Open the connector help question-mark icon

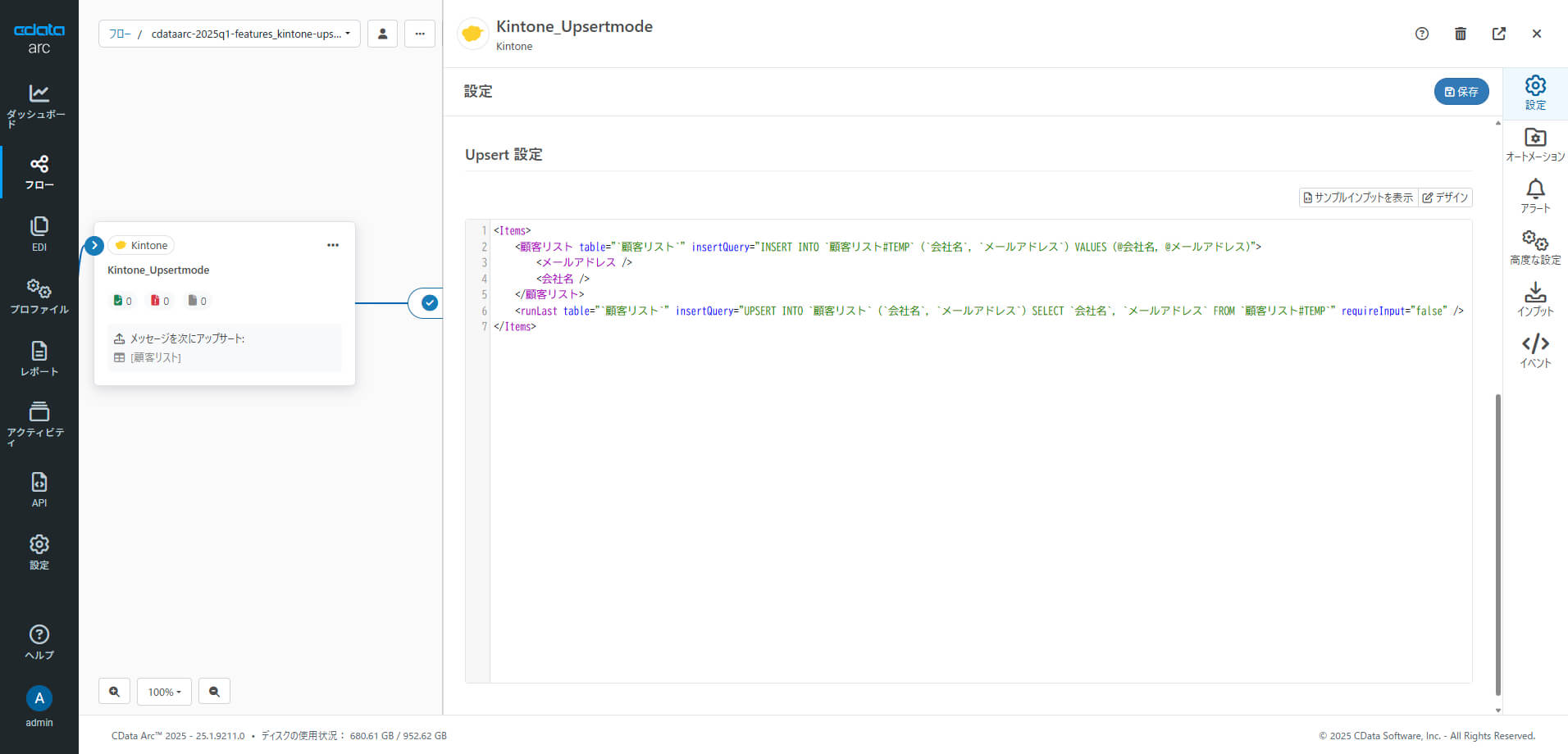pos(1421,34)
